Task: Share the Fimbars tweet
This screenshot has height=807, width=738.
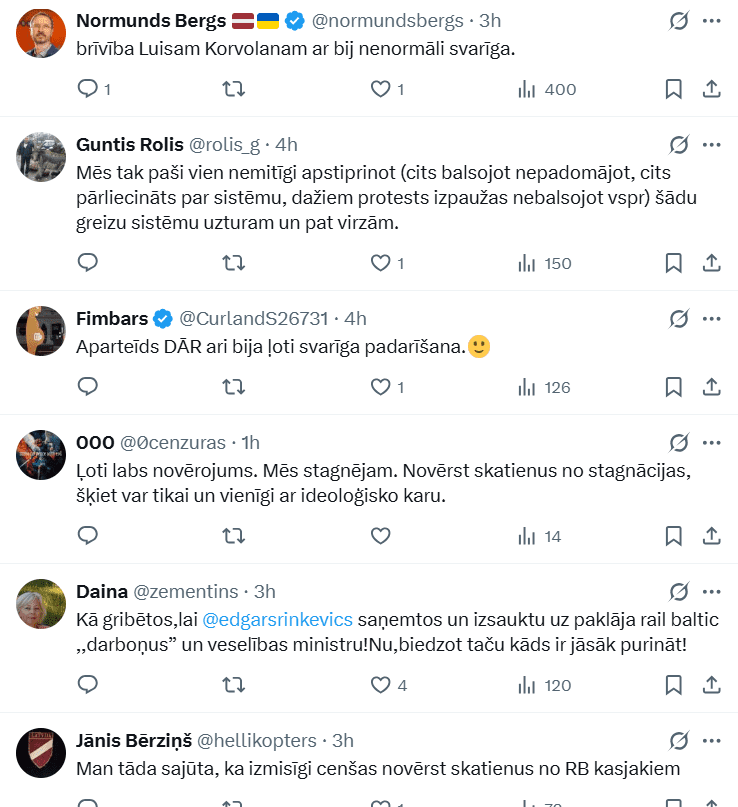Action: (712, 386)
